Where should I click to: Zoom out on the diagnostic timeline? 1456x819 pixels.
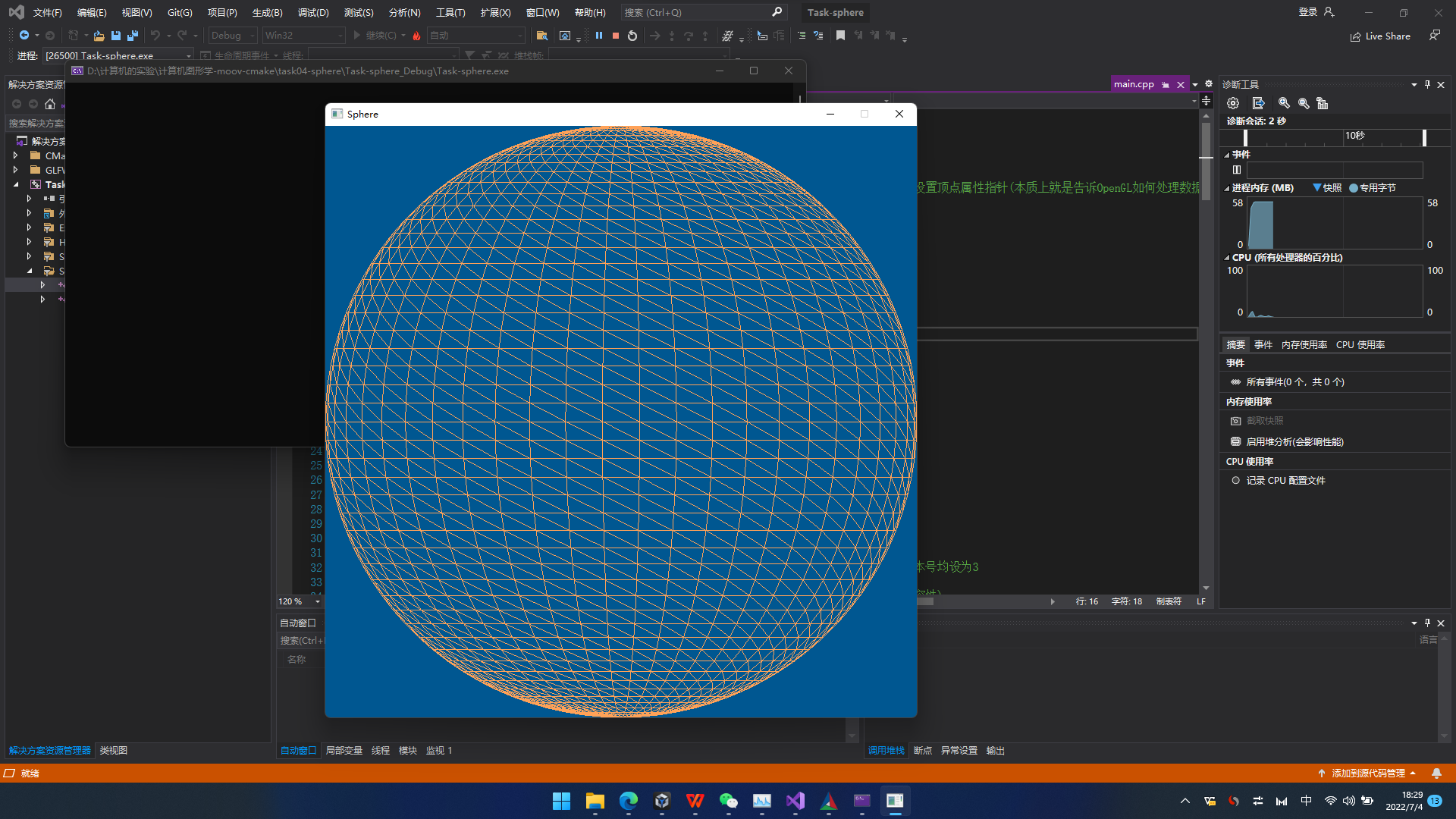point(1304,103)
